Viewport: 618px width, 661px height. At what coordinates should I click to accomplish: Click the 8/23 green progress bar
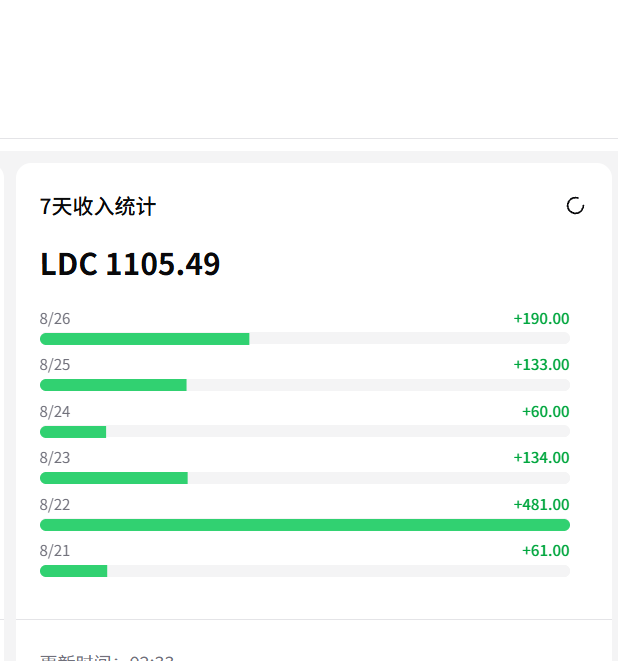pyautogui.click(x=114, y=478)
